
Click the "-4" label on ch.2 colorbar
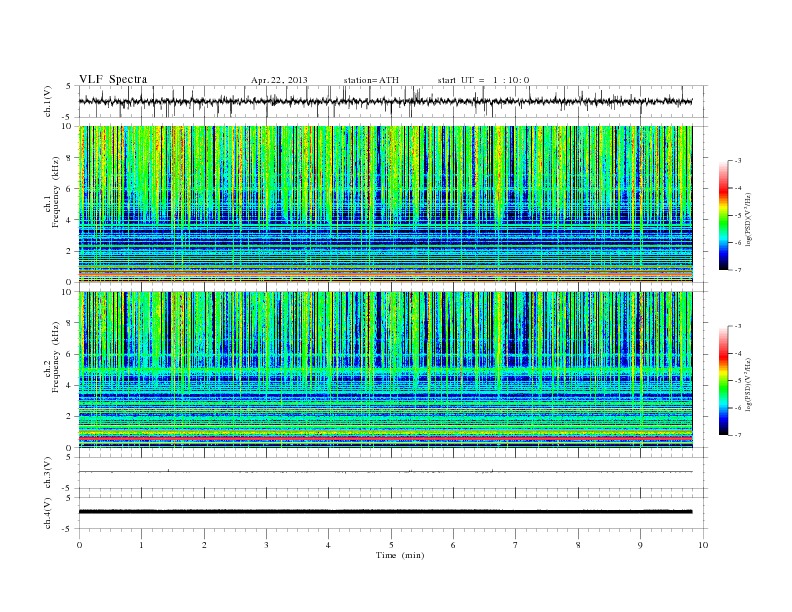(x=738, y=353)
